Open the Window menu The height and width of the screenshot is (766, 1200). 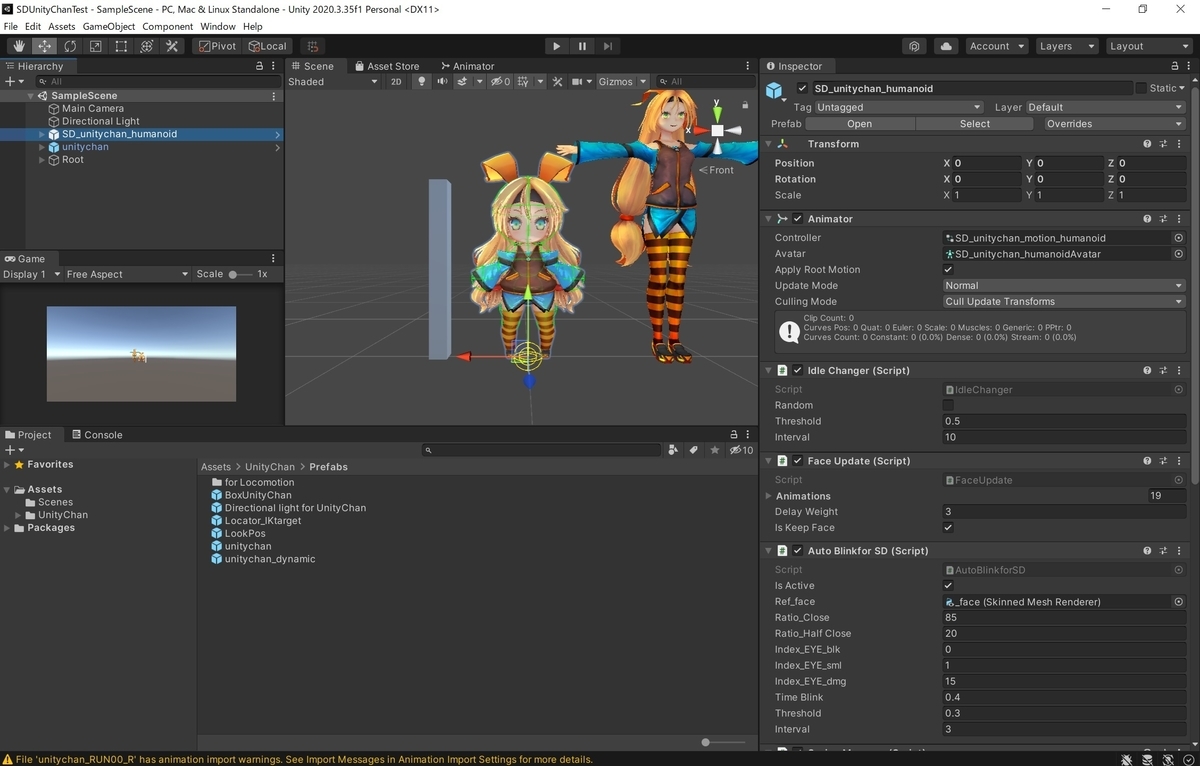click(218, 26)
